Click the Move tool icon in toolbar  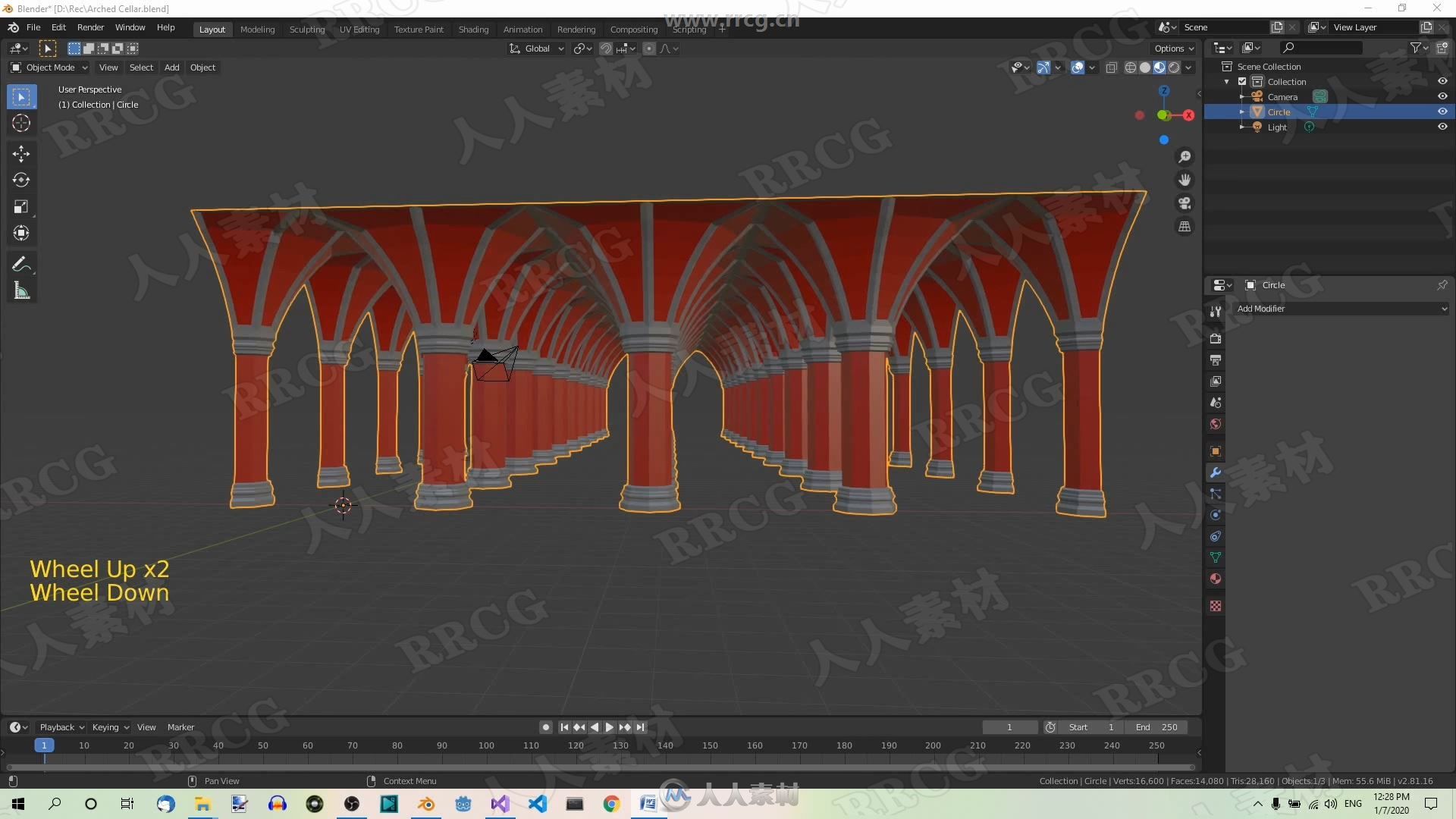pyautogui.click(x=22, y=152)
